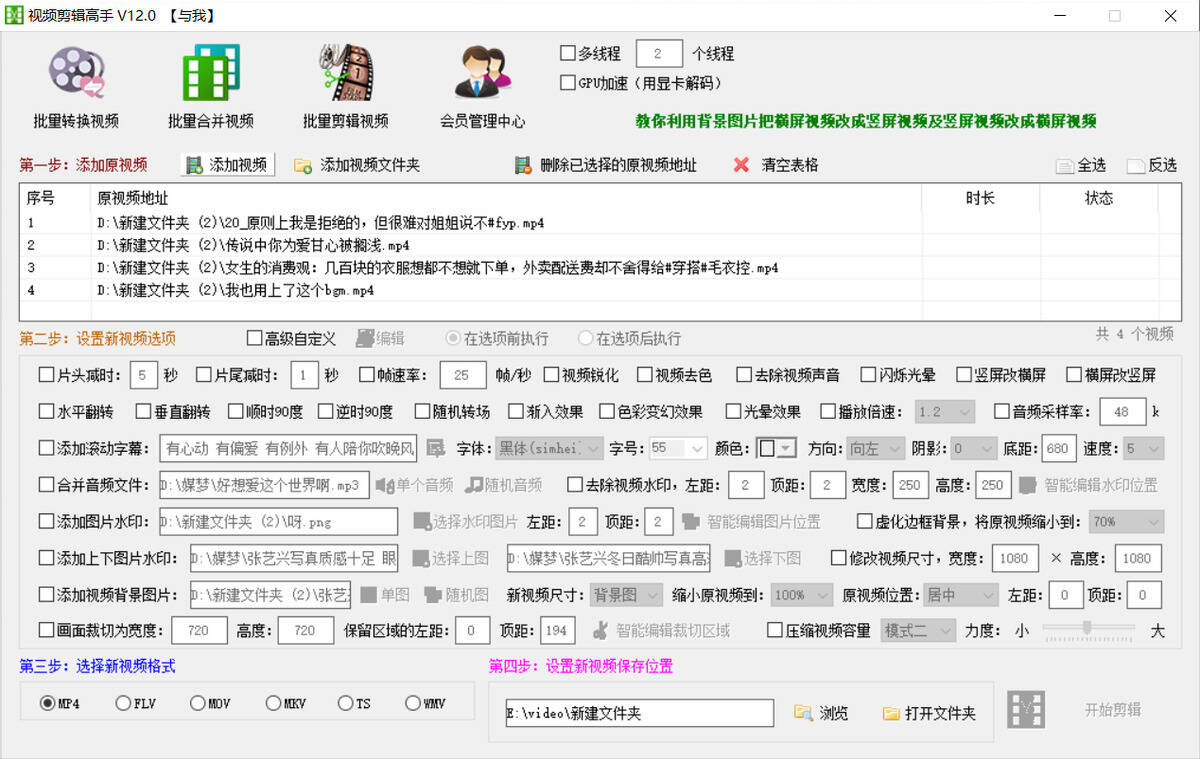Enable the 多线程 checkbox
1200x759 pixels.
[x=568, y=54]
